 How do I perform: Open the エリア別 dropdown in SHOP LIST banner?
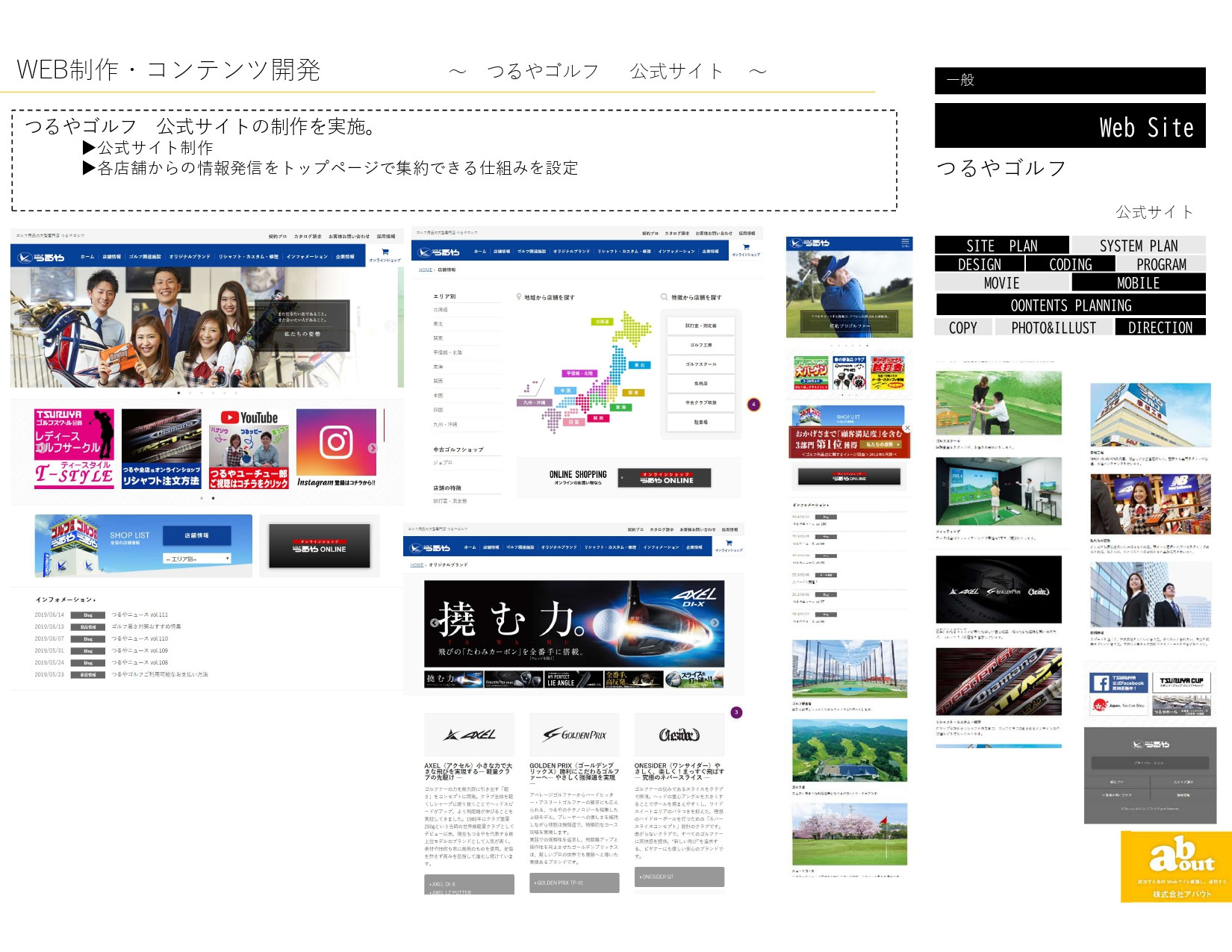[196, 559]
